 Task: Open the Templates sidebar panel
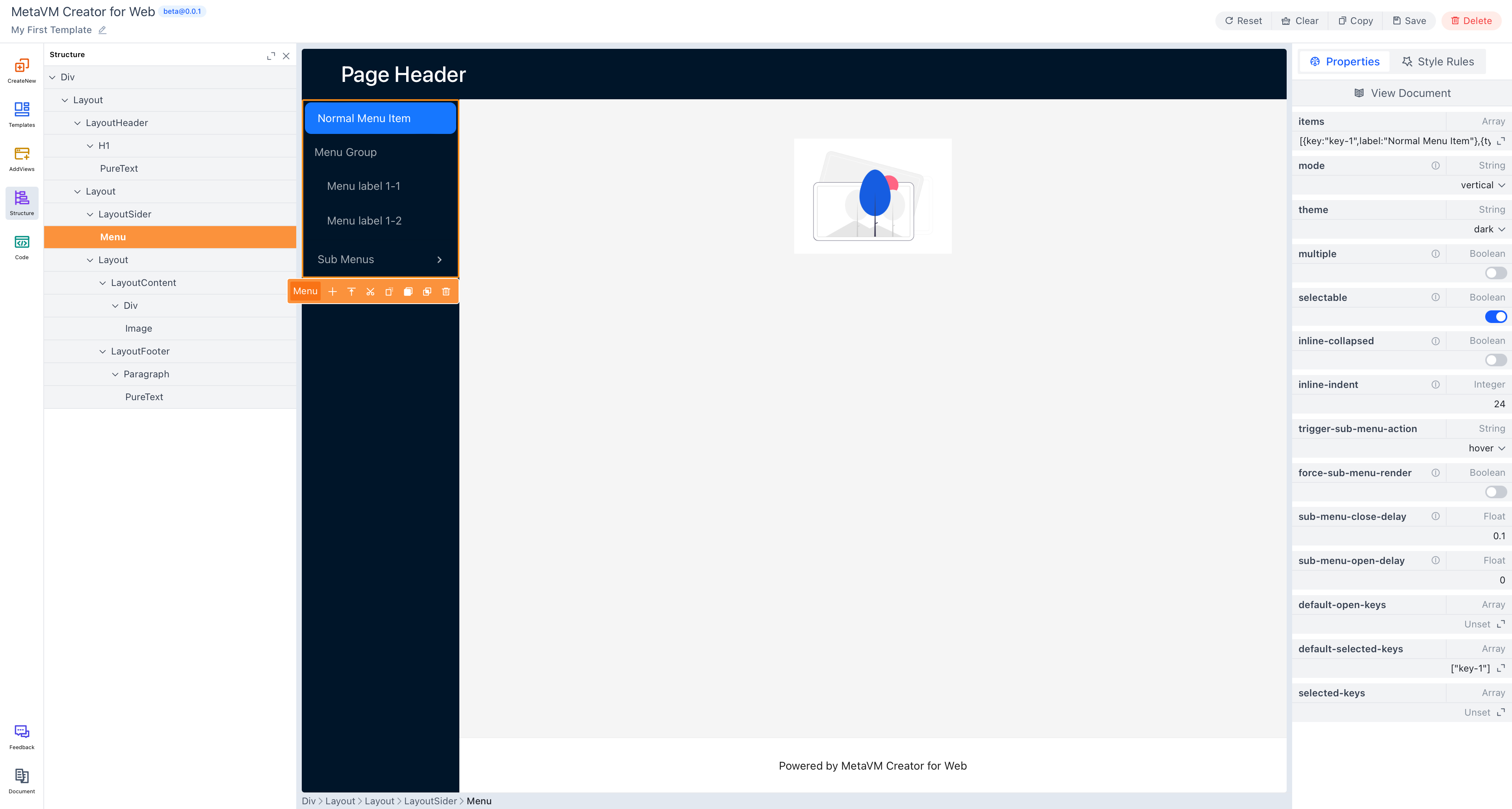tap(22, 114)
